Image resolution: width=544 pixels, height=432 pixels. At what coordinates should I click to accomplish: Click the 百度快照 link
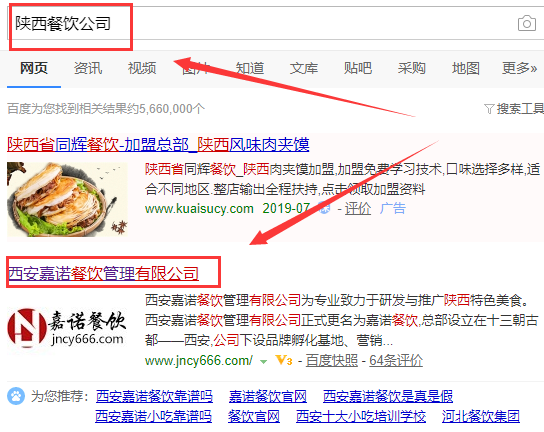pyautogui.click(x=331, y=361)
